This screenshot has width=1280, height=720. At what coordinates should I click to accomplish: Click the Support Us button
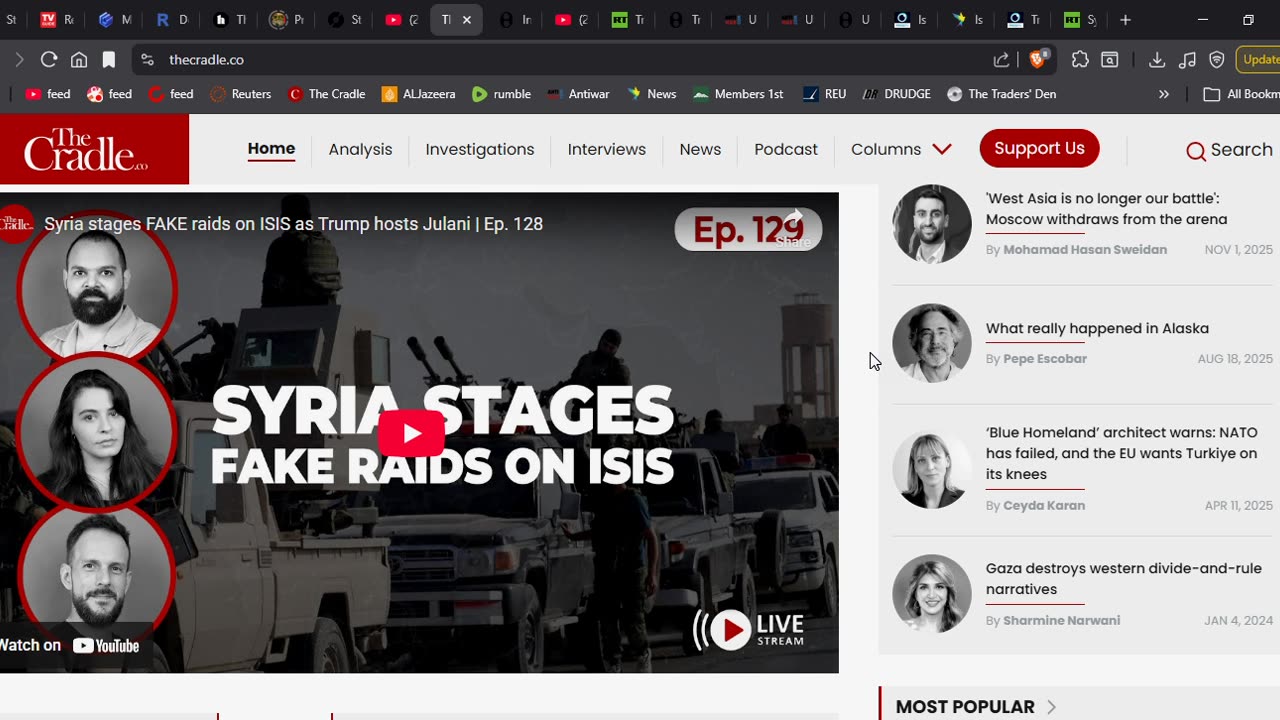point(1039,148)
